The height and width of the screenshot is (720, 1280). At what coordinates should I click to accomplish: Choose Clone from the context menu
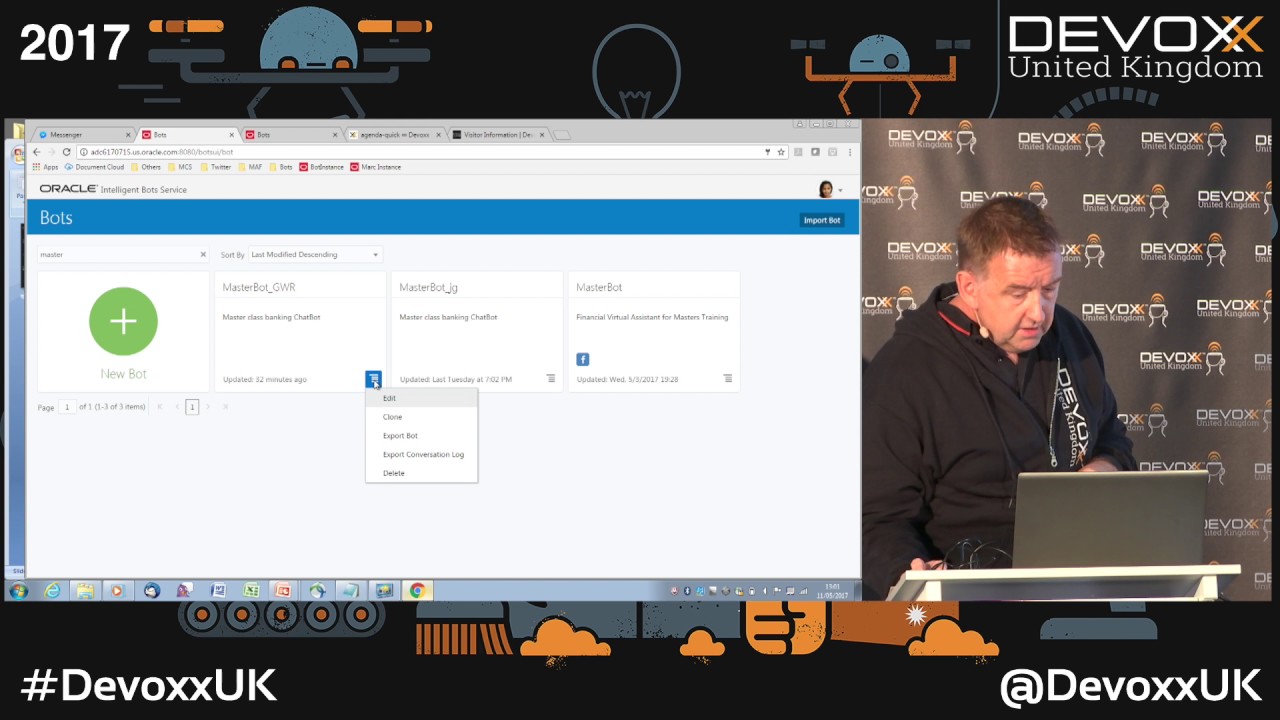(x=421, y=417)
